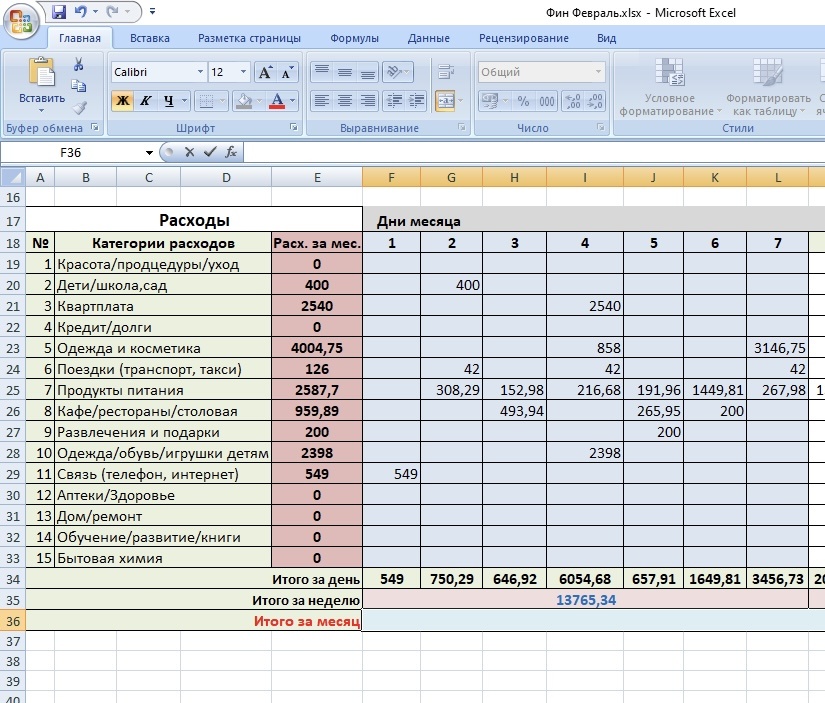Align text right

(368, 101)
